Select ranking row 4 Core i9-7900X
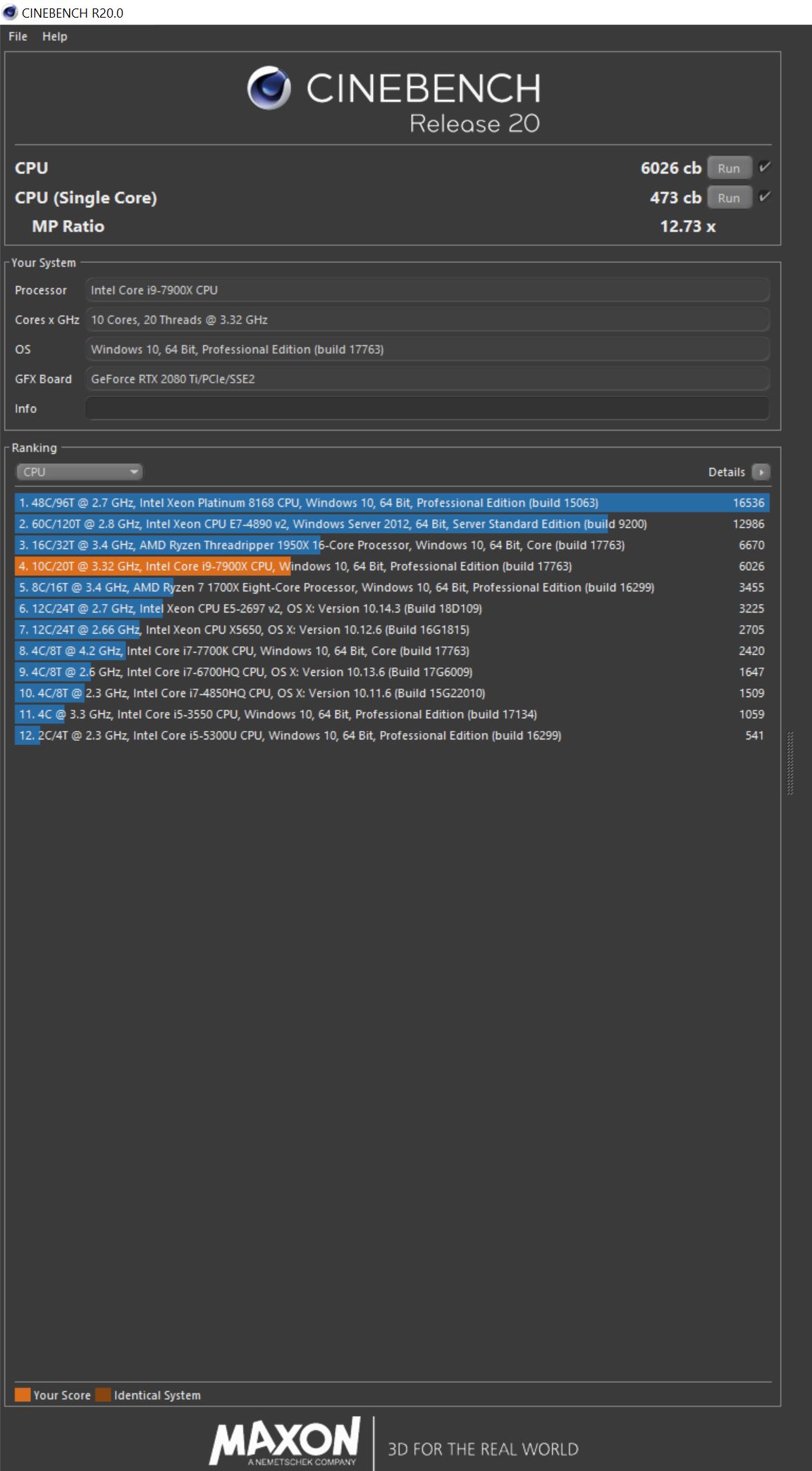 [392, 567]
